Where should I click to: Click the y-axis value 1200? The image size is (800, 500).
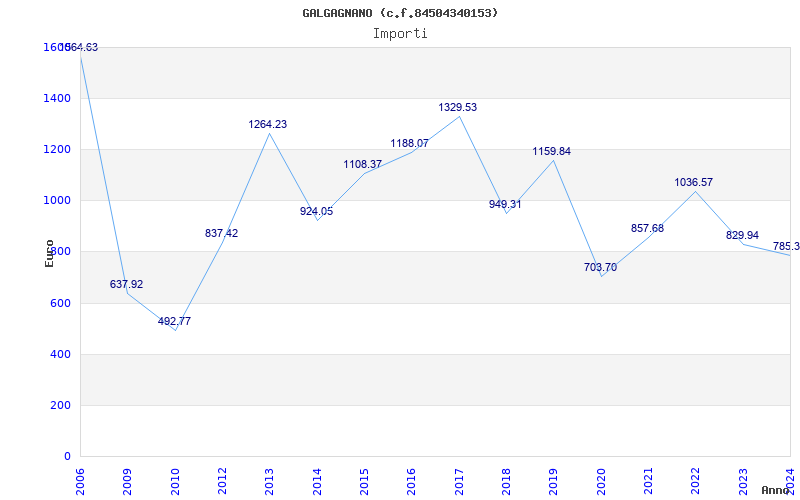pos(55,149)
